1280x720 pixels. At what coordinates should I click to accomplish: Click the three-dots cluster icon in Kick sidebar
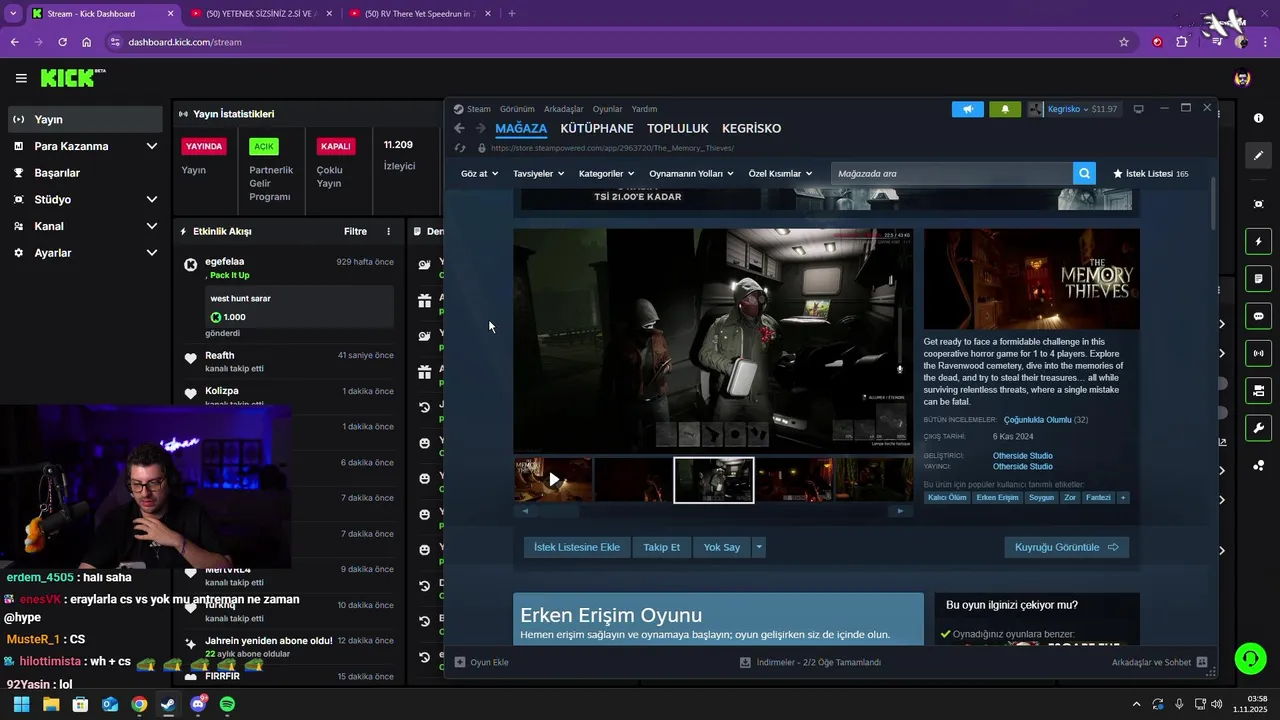[x=1258, y=466]
